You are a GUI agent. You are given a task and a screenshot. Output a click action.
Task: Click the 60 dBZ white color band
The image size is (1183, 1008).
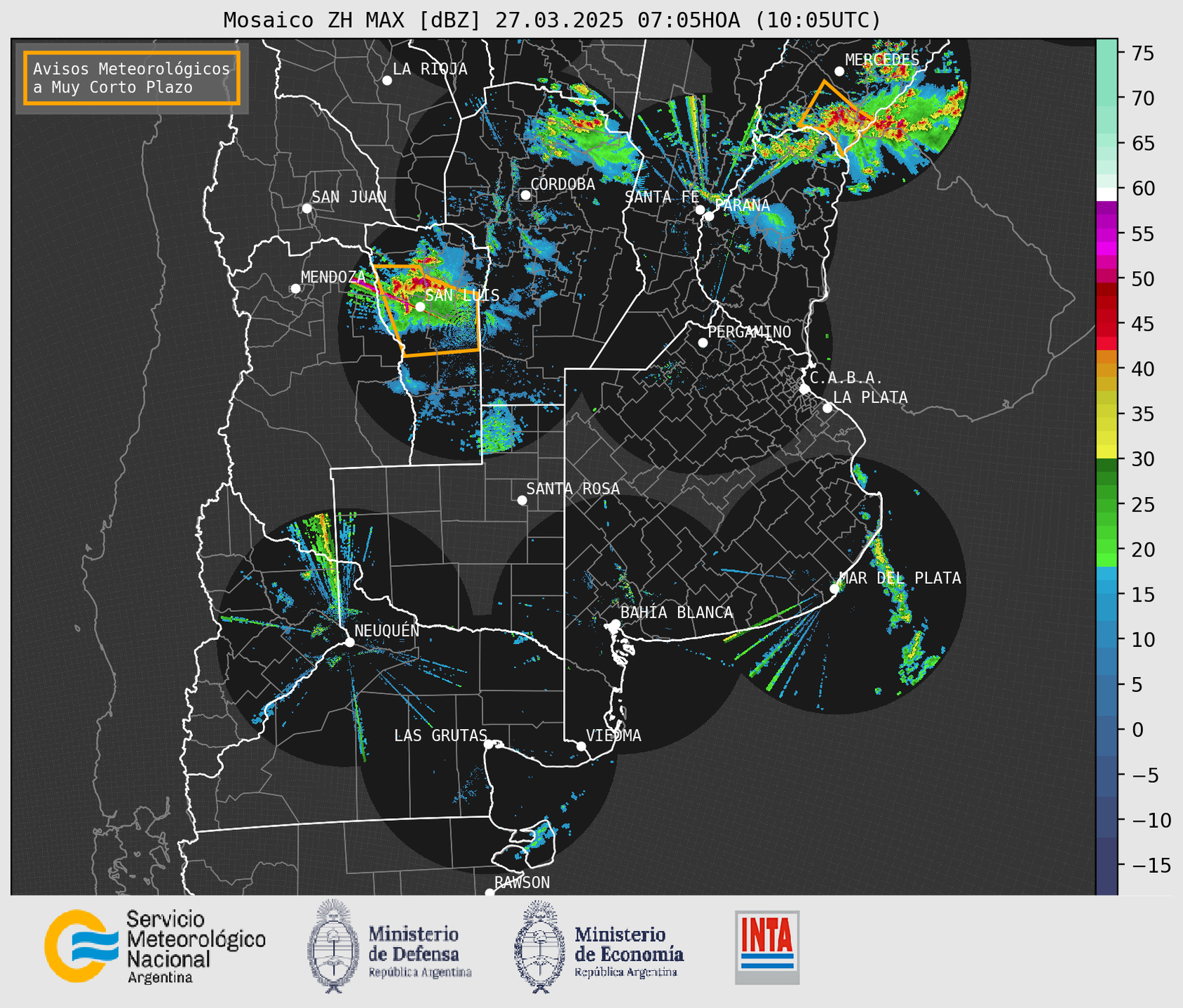click(1107, 194)
